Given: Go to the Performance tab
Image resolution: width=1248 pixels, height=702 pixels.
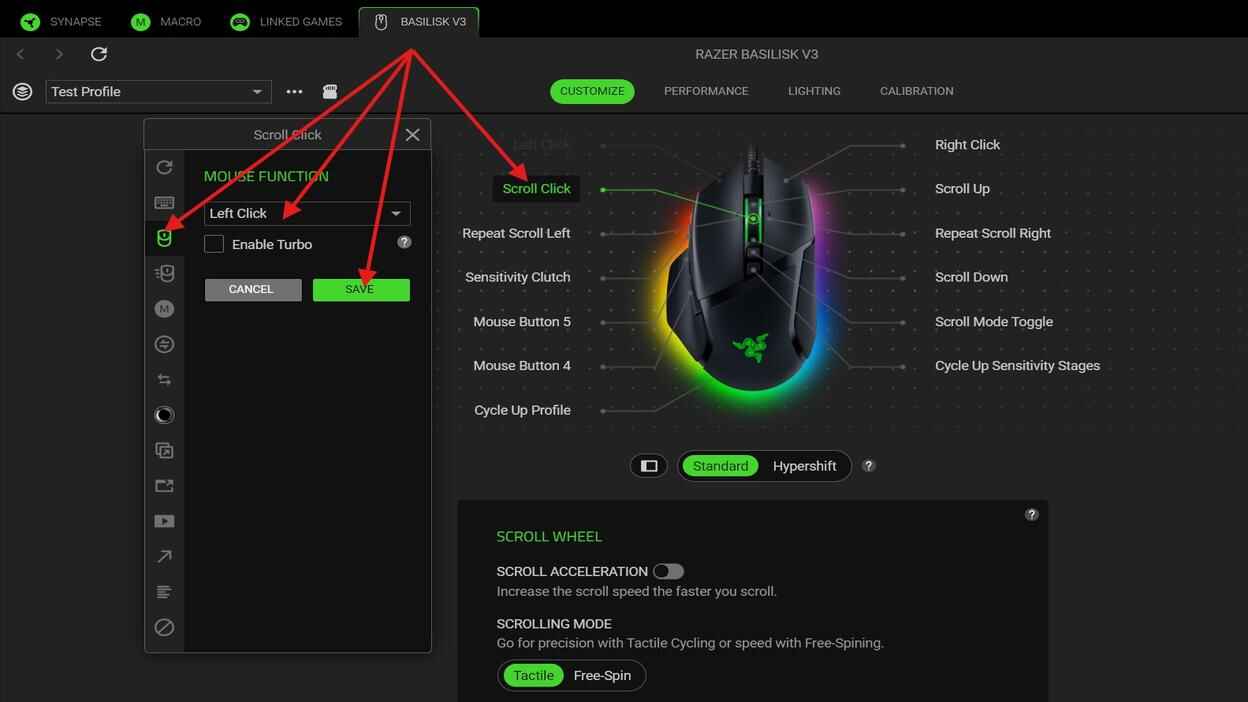Looking at the screenshot, I should (706, 91).
